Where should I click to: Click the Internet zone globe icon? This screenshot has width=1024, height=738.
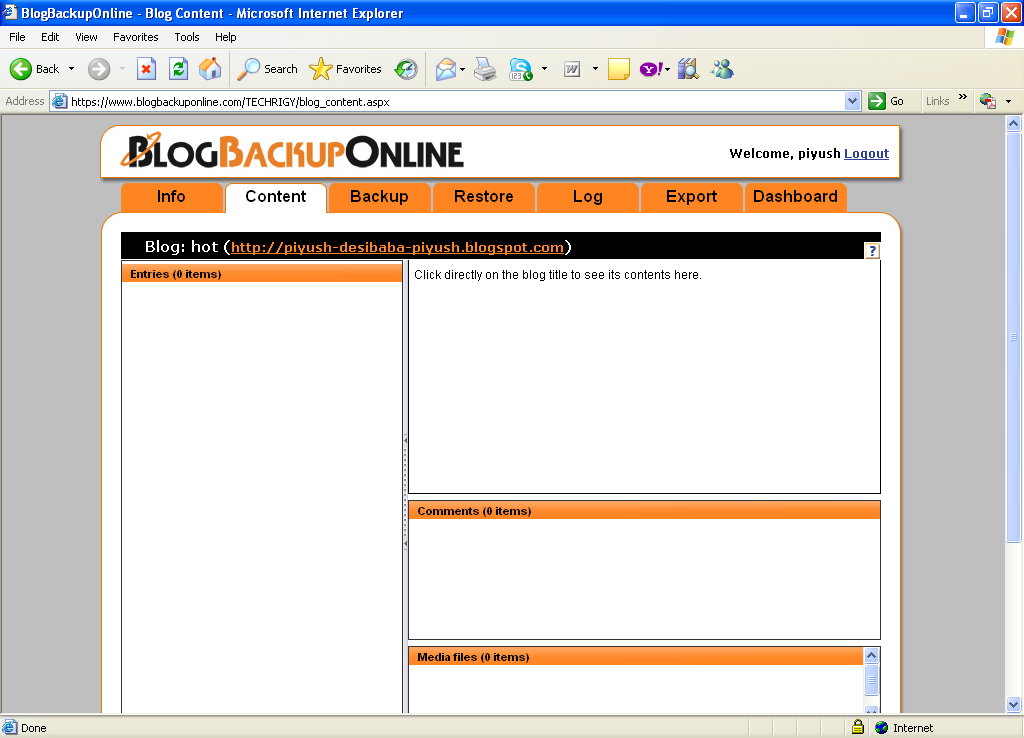pyautogui.click(x=882, y=727)
